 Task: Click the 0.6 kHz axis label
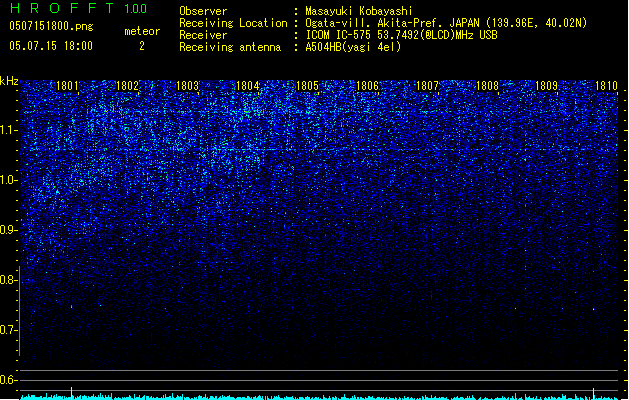(x=8, y=380)
